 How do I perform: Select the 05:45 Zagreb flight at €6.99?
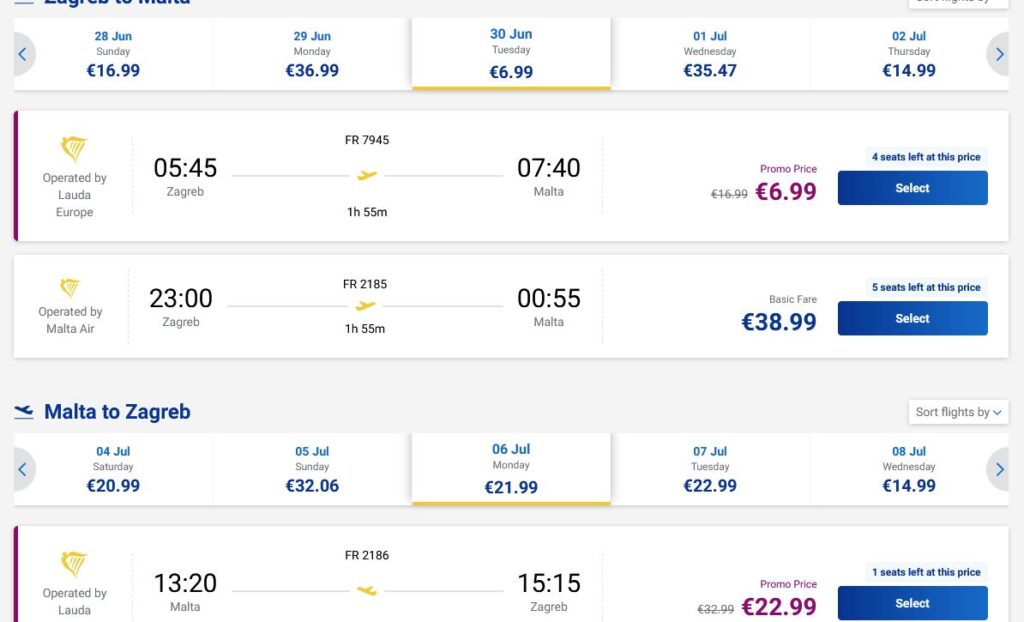tap(912, 188)
